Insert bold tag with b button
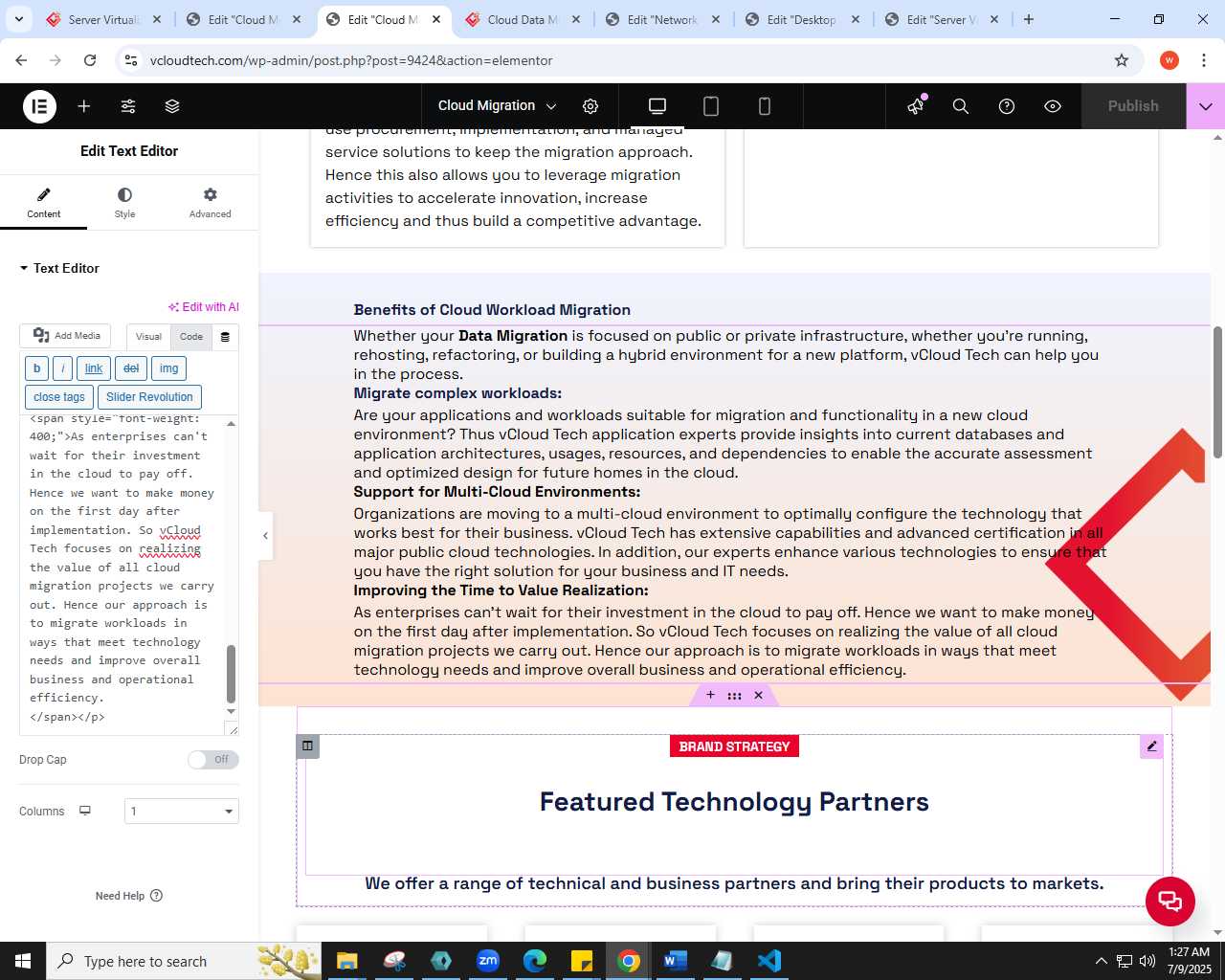This screenshot has height=980, width=1225. tap(36, 368)
